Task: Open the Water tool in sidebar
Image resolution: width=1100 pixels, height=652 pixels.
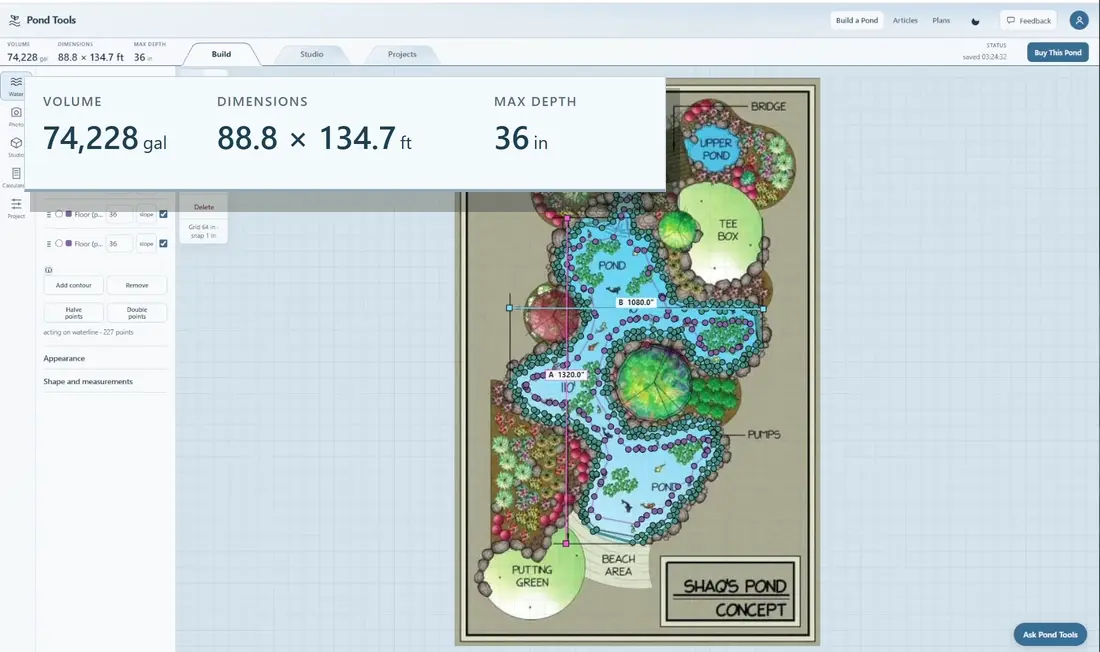Action: [x=15, y=86]
